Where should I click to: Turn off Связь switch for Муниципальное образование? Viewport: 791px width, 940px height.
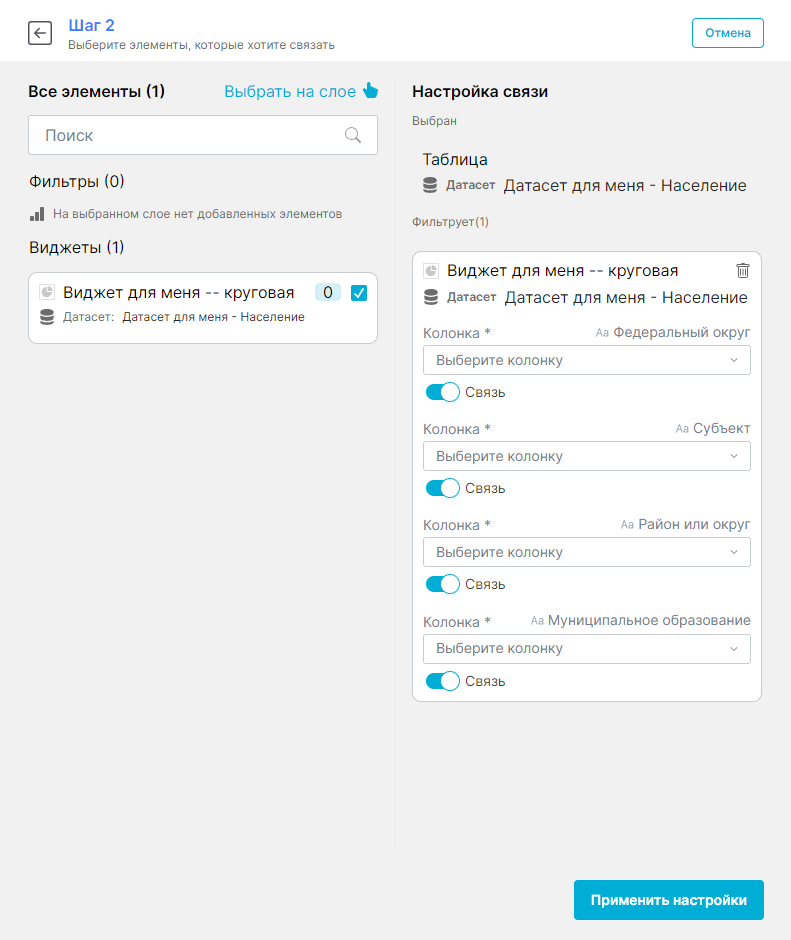442,681
